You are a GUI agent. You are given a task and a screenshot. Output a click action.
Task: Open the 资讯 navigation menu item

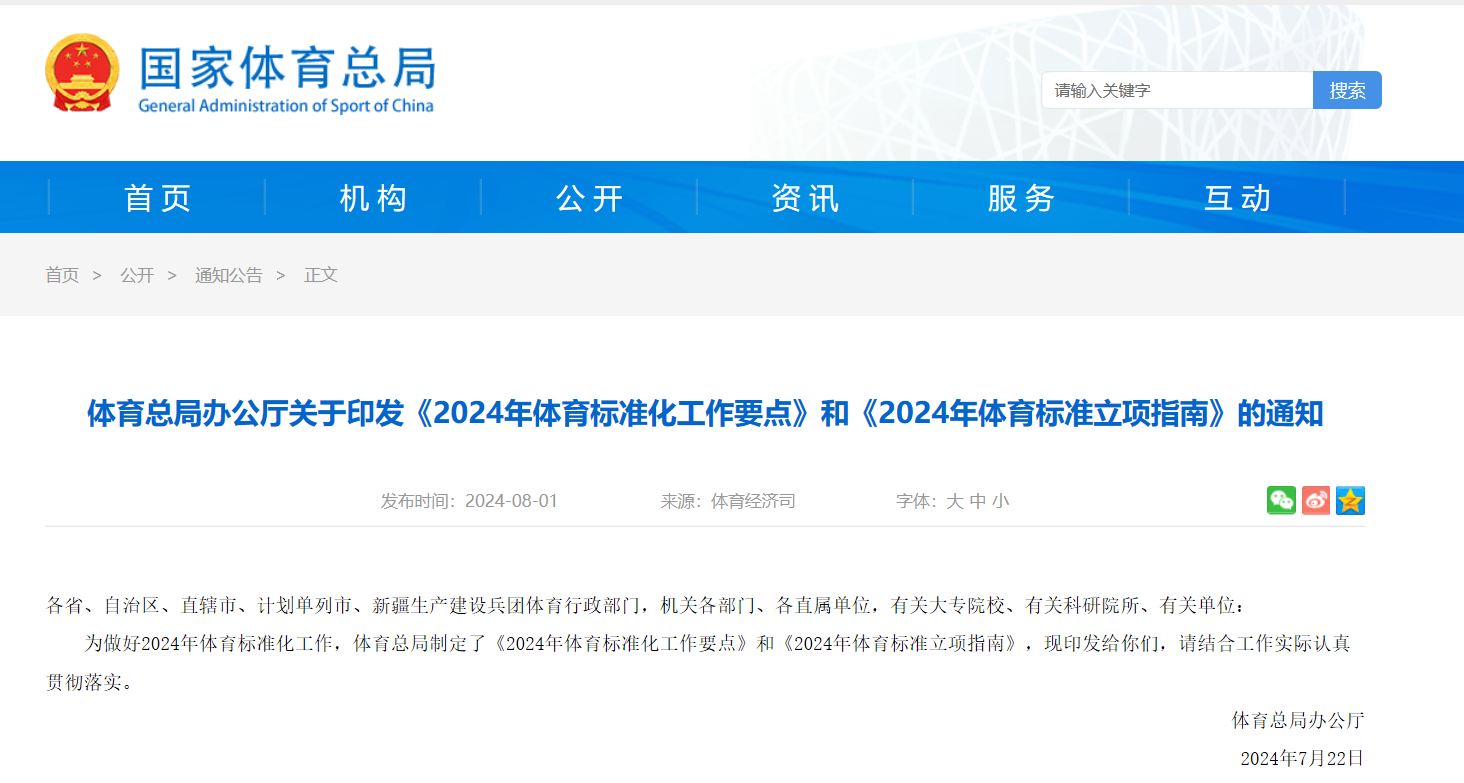pyautogui.click(x=805, y=198)
